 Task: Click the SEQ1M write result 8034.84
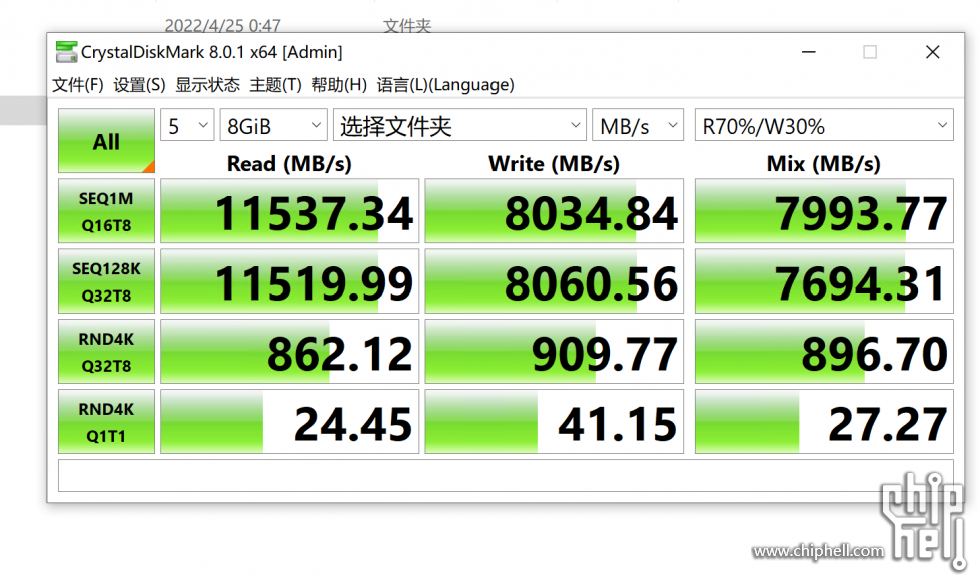554,211
